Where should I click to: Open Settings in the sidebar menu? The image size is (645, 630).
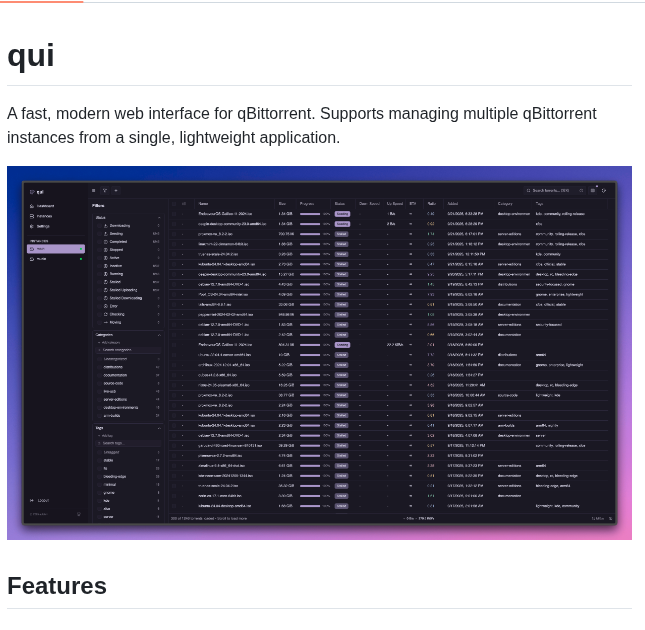click(x=42, y=226)
